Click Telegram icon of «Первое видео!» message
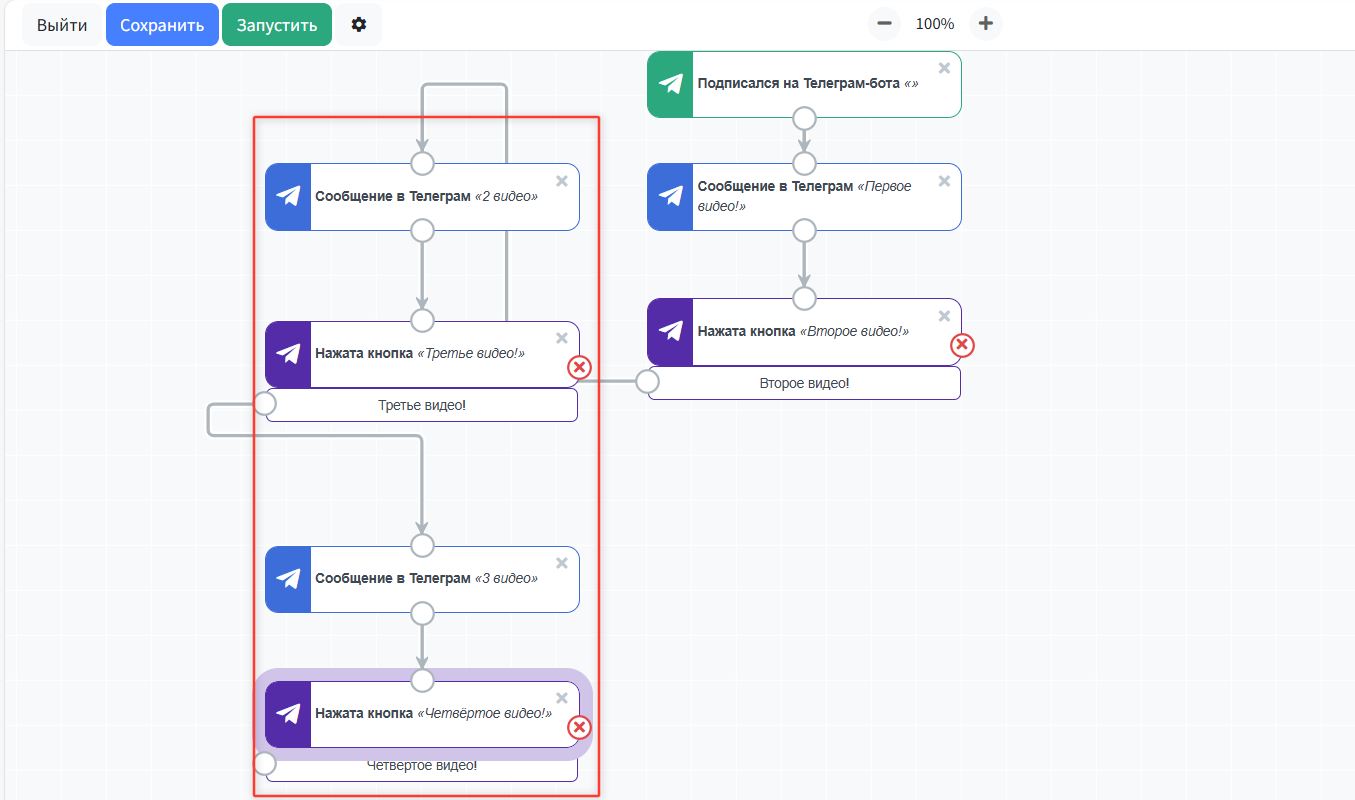 click(x=671, y=197)
